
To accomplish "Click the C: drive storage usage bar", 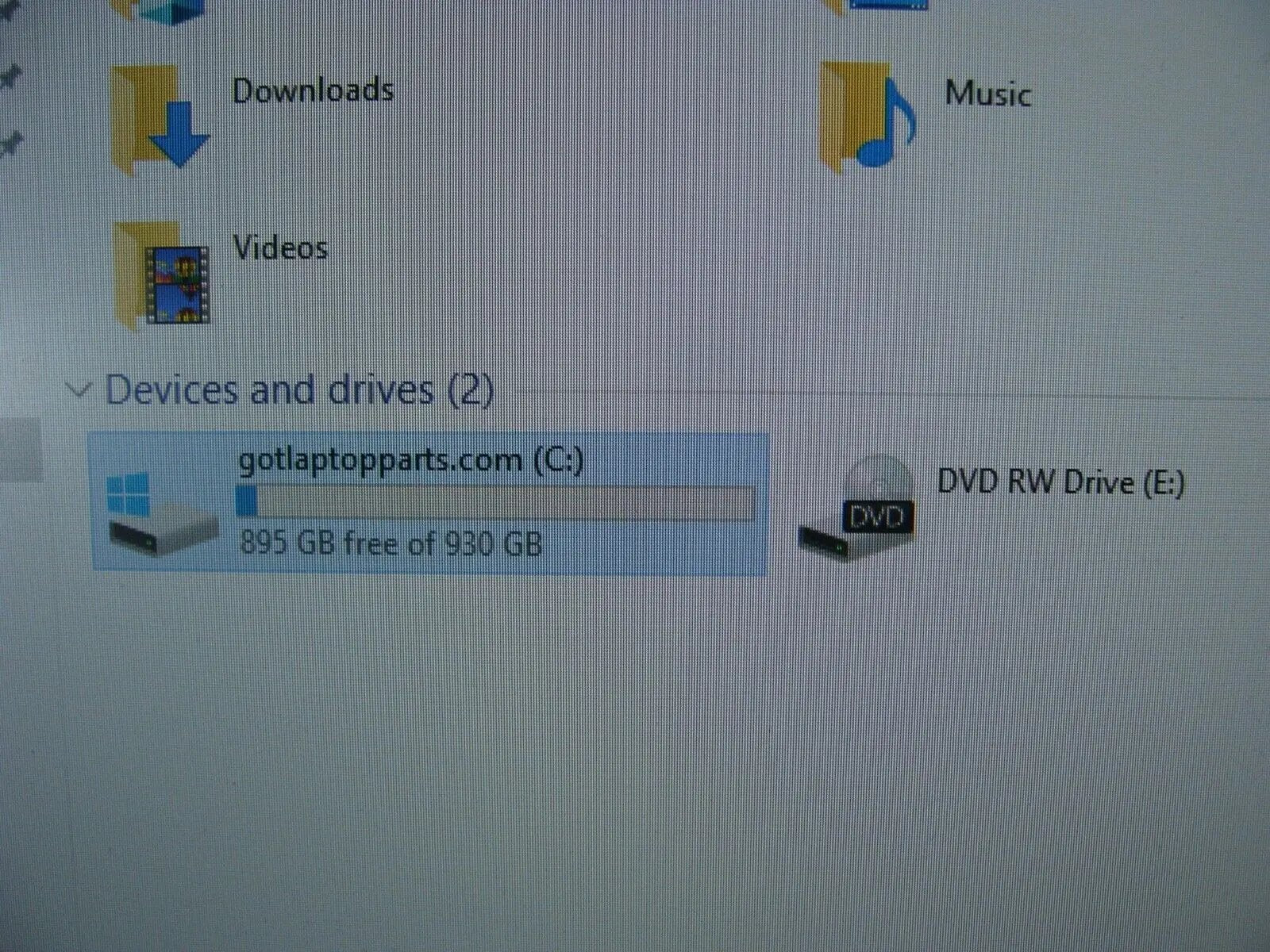I will 496,502.
